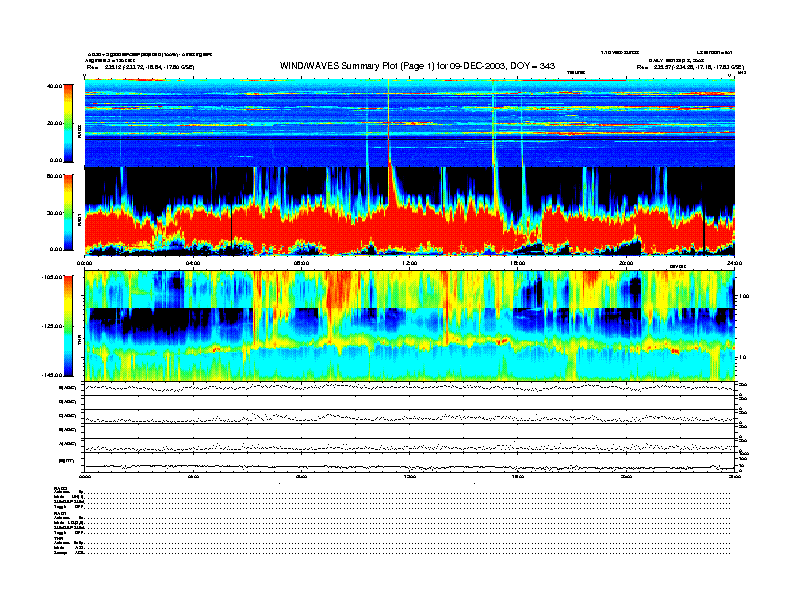Click the 40.00 label on RAD2 color scale

55,86
